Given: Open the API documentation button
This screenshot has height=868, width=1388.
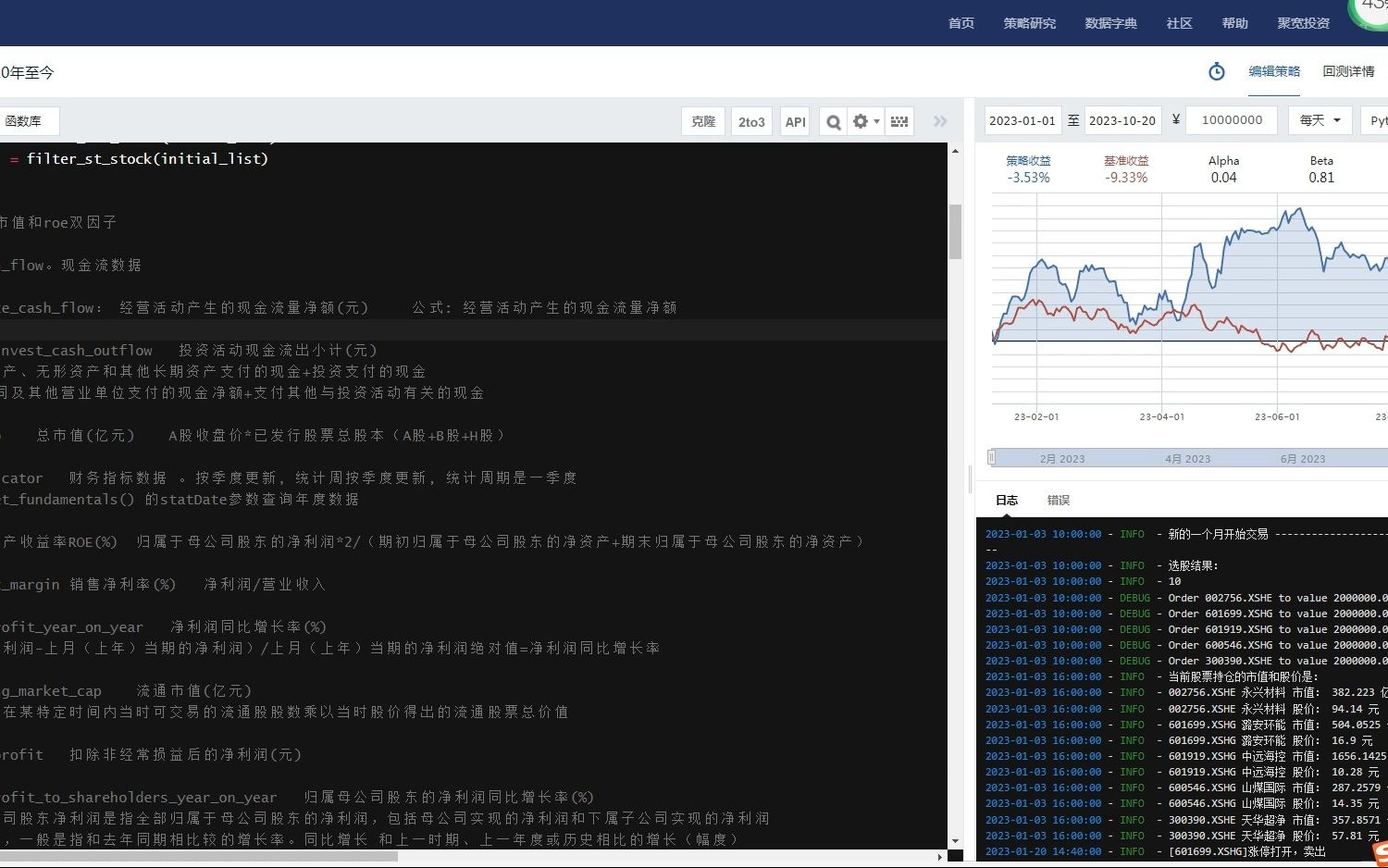Looking at the screenshot, I should [796, 121].
